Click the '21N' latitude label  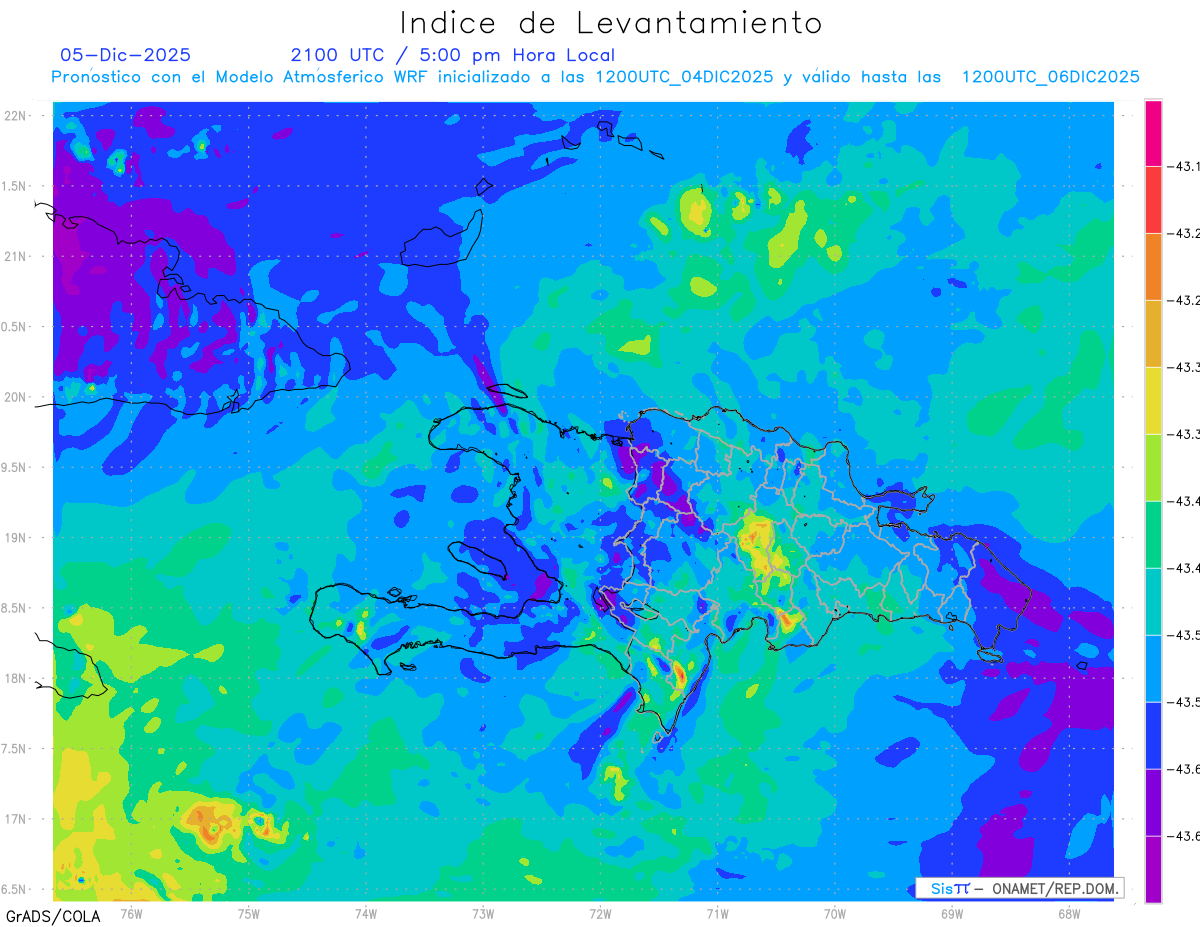pyautogui.click(x=16, y=256)
